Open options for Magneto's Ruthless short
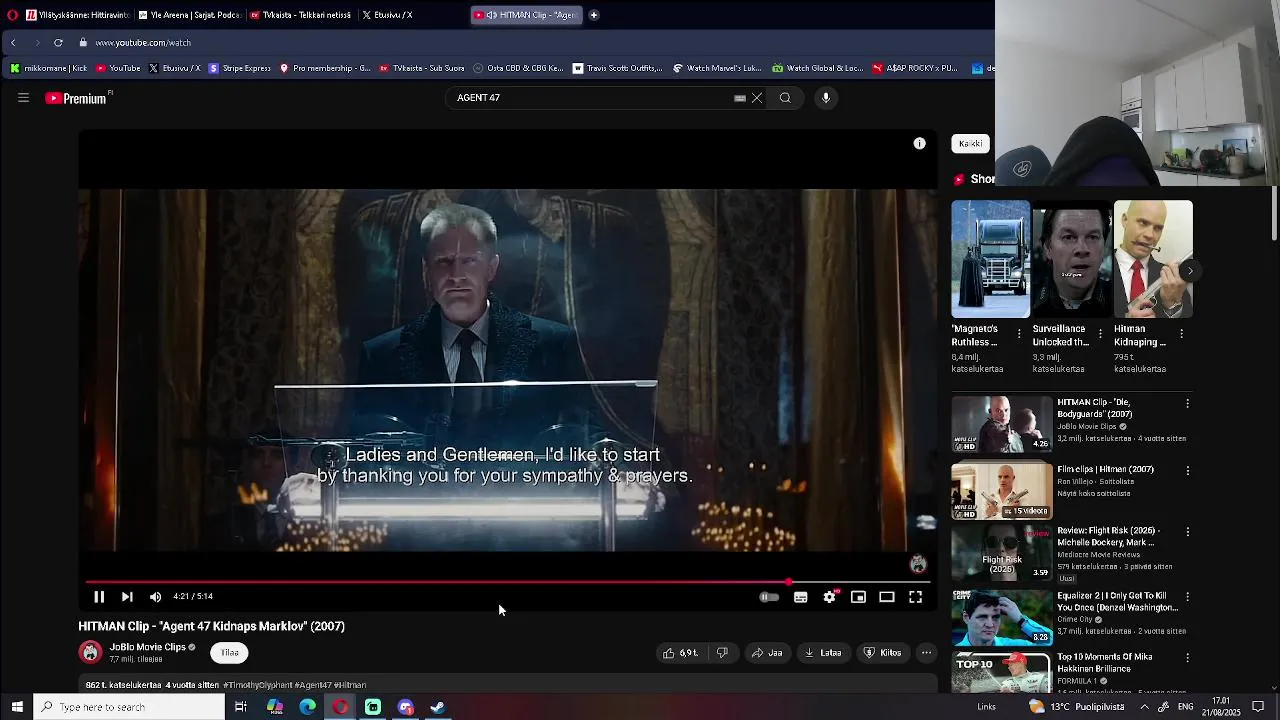 tap(1019, 334)
